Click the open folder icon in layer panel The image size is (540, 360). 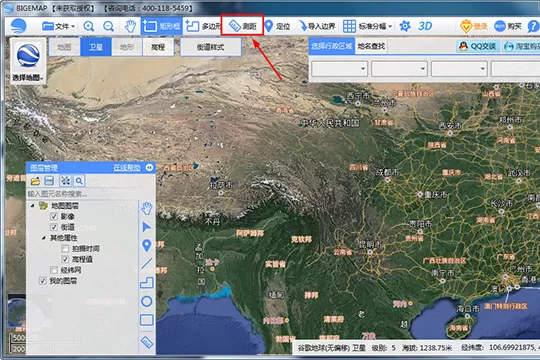[x=35, y=181]
